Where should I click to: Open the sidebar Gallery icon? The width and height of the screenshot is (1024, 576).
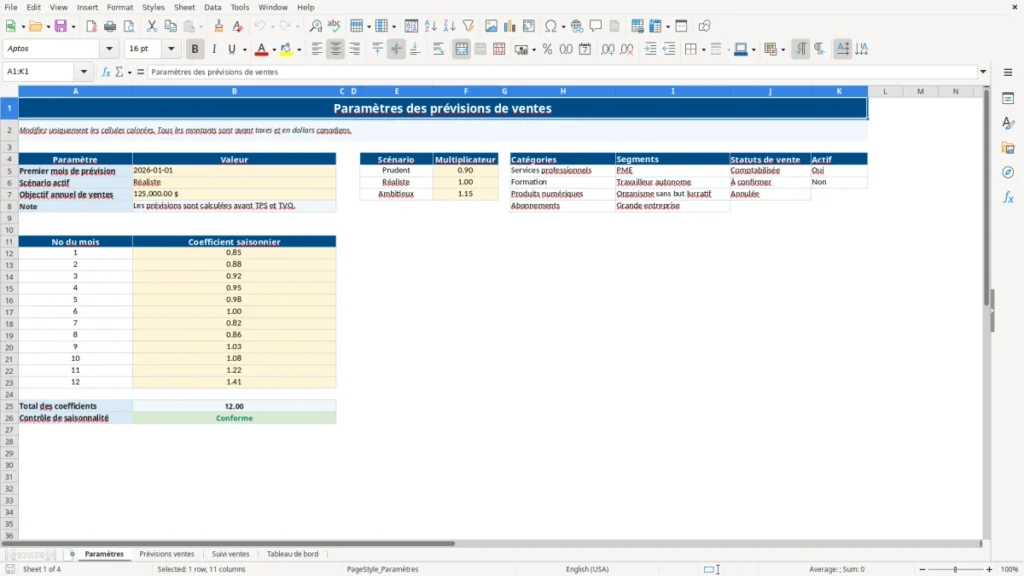[x=1008, y=148]
